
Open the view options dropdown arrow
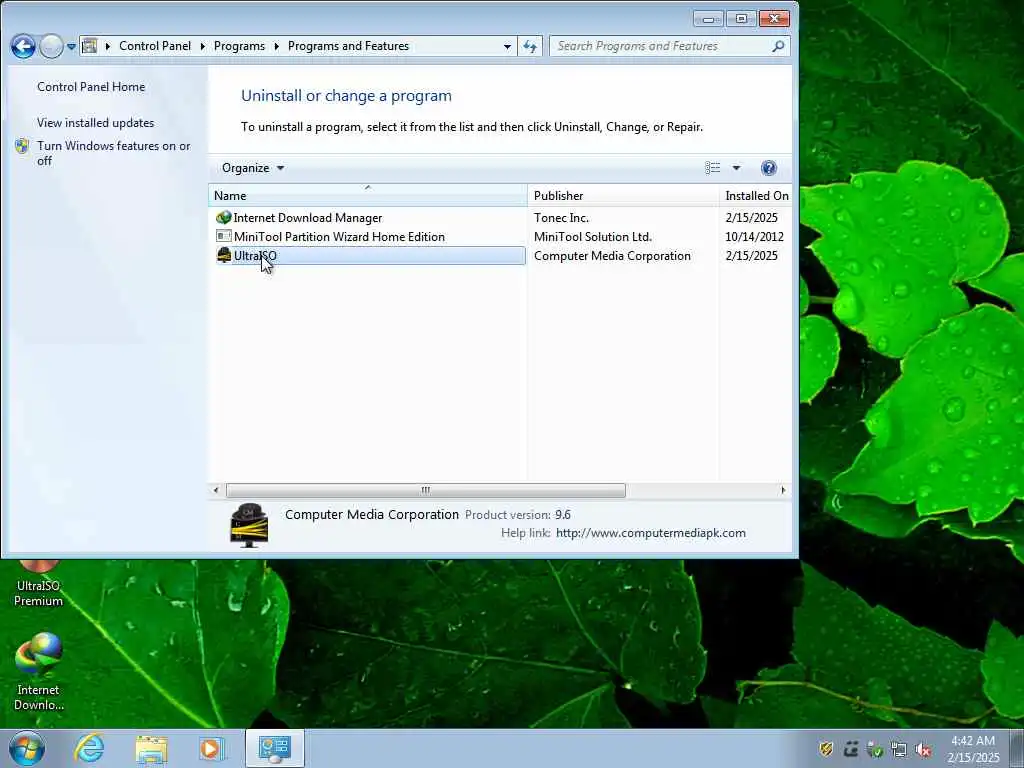[x=736, y=168]
